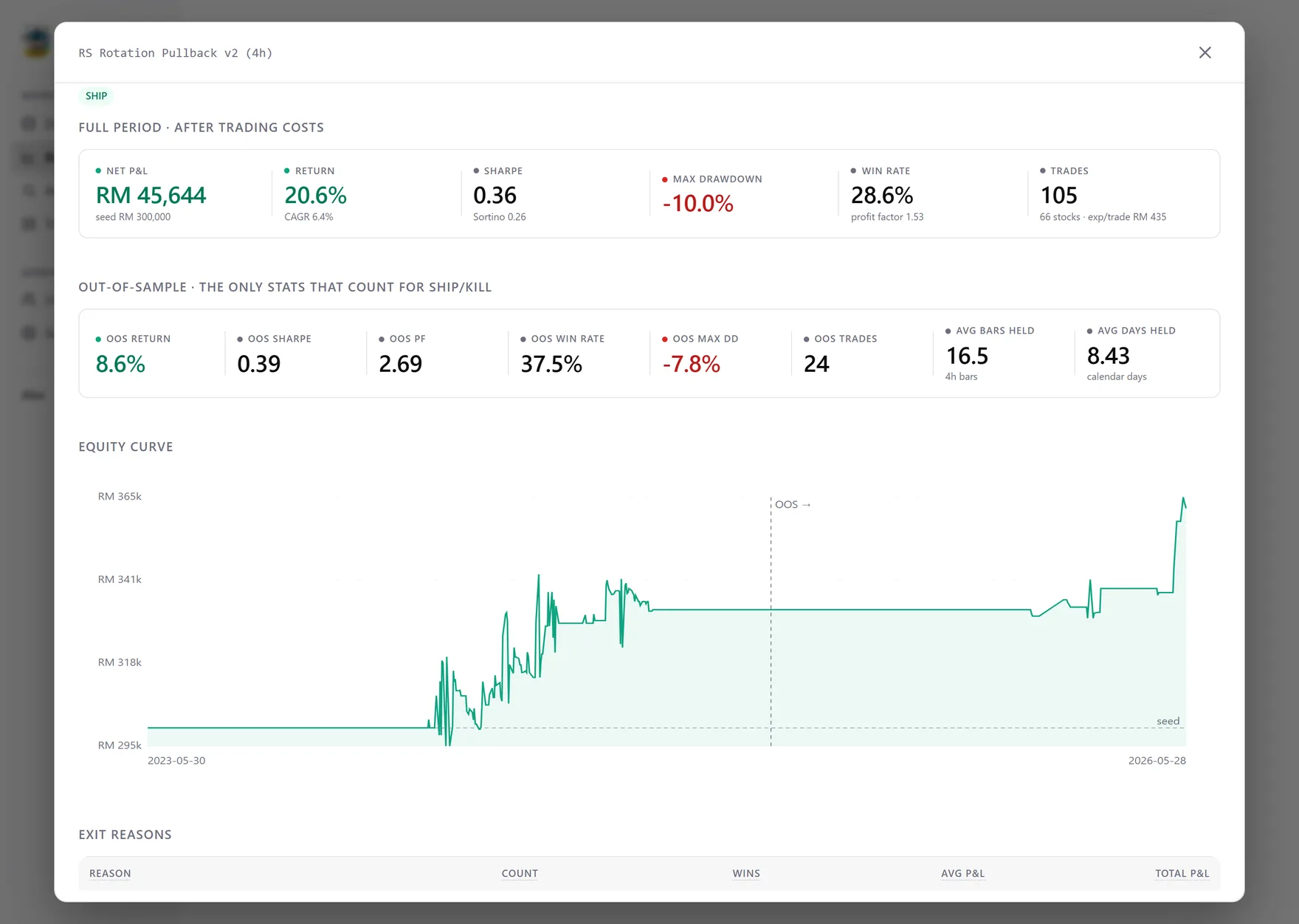The width and height of the screenshot is (1299, 924).
Task: Click the '4h bars' subtext
Action: [x=961, y=376]
